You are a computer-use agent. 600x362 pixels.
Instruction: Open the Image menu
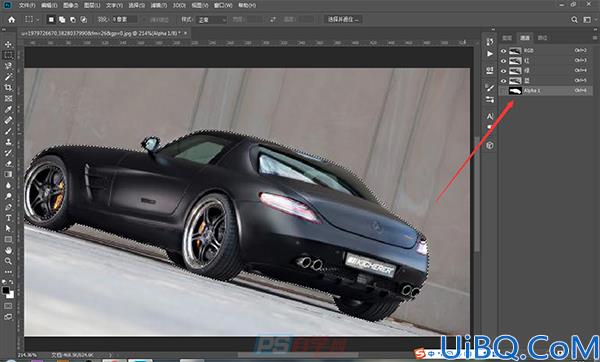[x=70, y=5]
